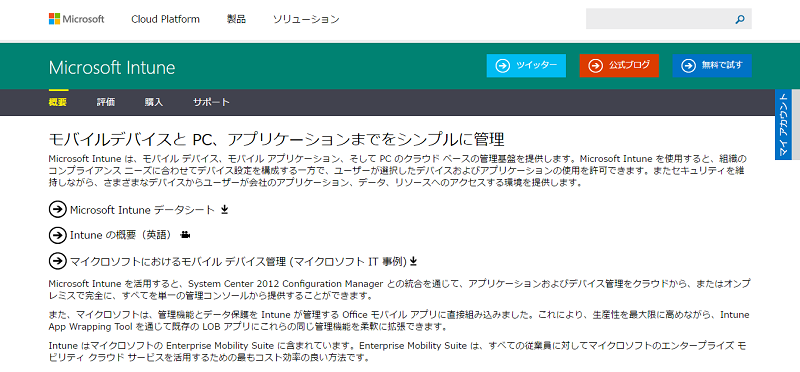Click the Microsoft Intune page title
This screenshot has height=372, width=800.
tap(112, 67)
